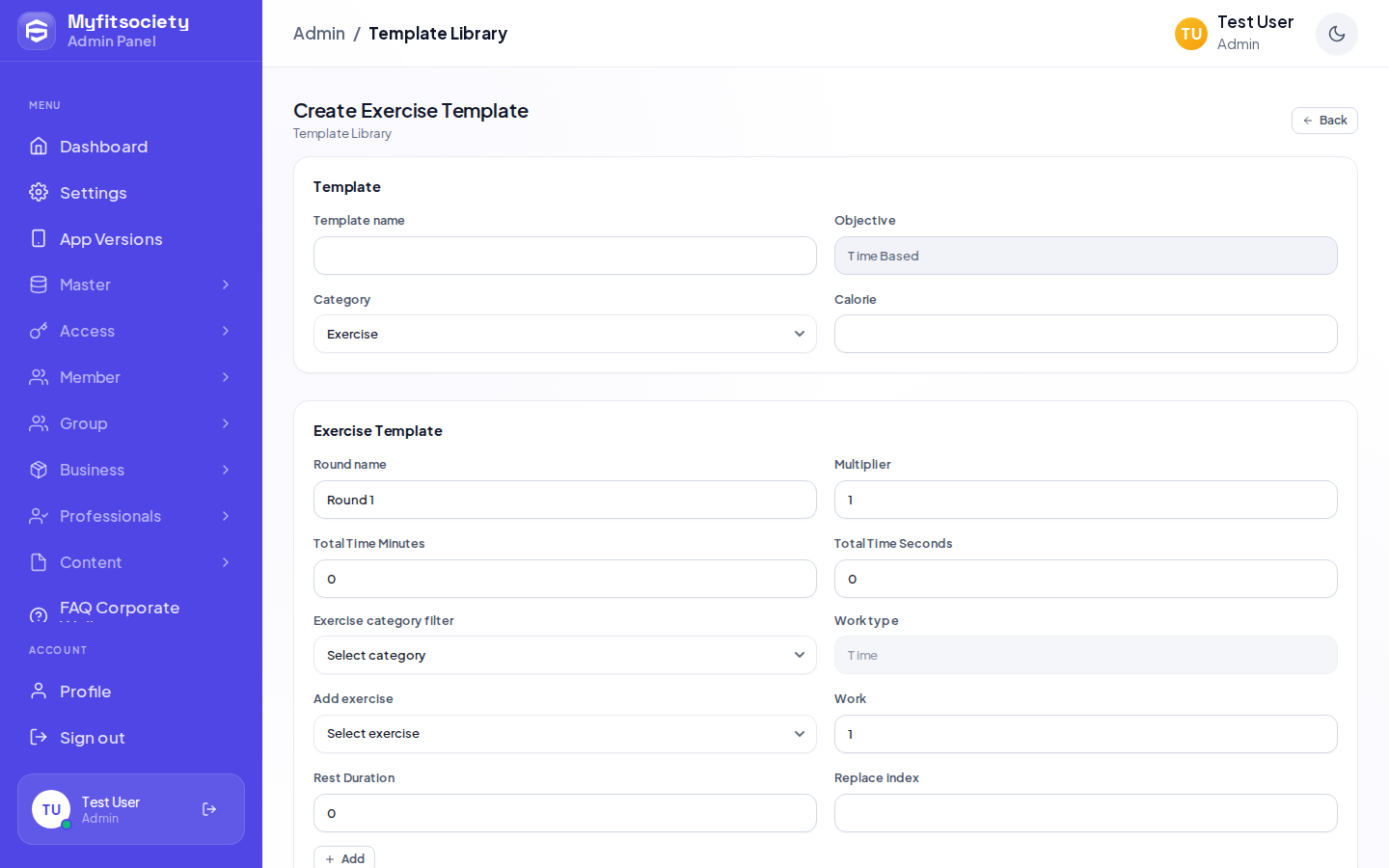This screenshot has height=868, width=1389.
Task: Click the Add button below Rest Duration
Action: pyautogui.click(x=344, y=858)
